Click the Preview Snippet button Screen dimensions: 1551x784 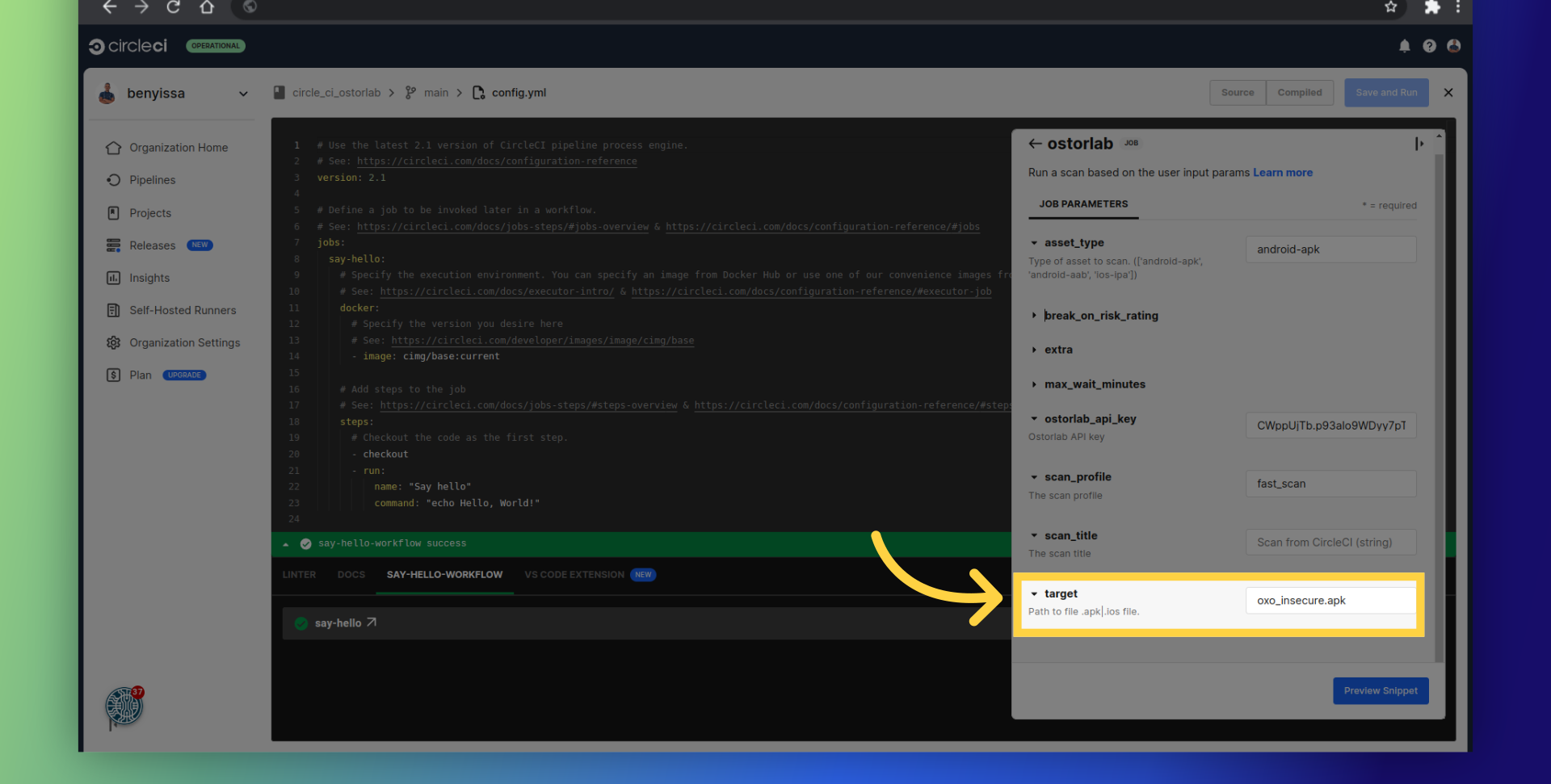pos(1380,691)
